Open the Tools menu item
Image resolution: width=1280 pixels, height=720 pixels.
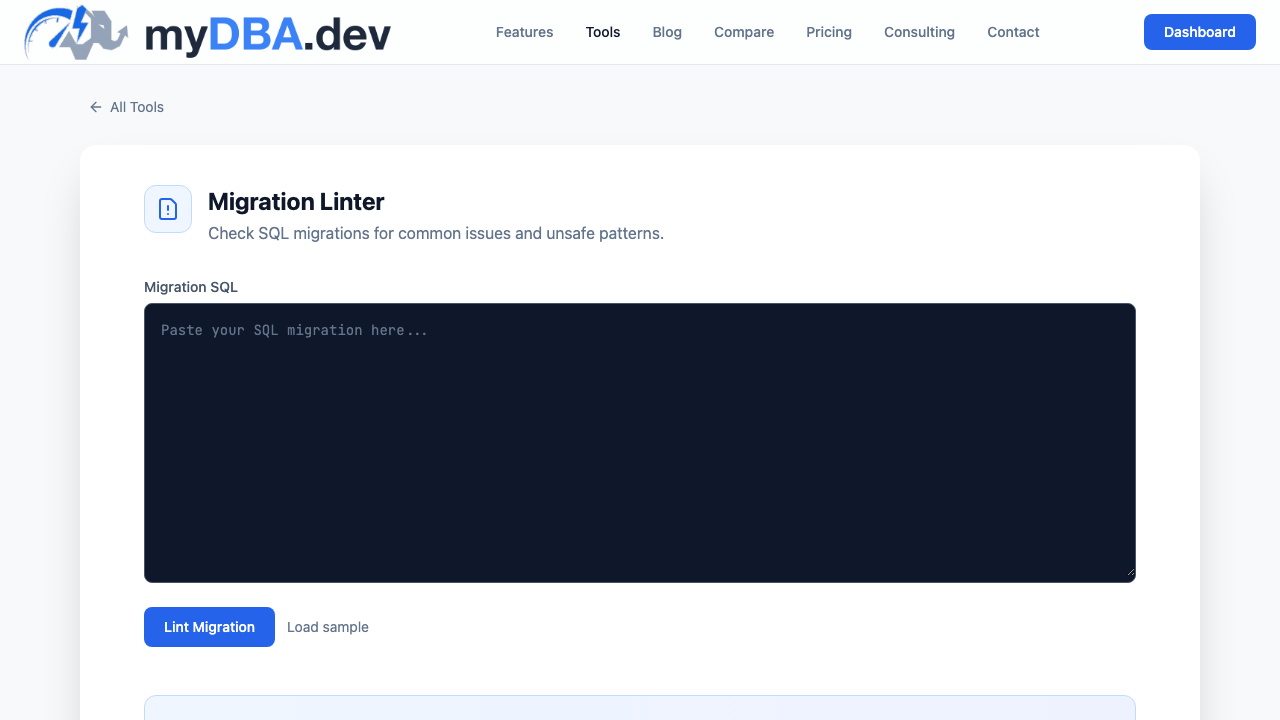tap(603, 32)
